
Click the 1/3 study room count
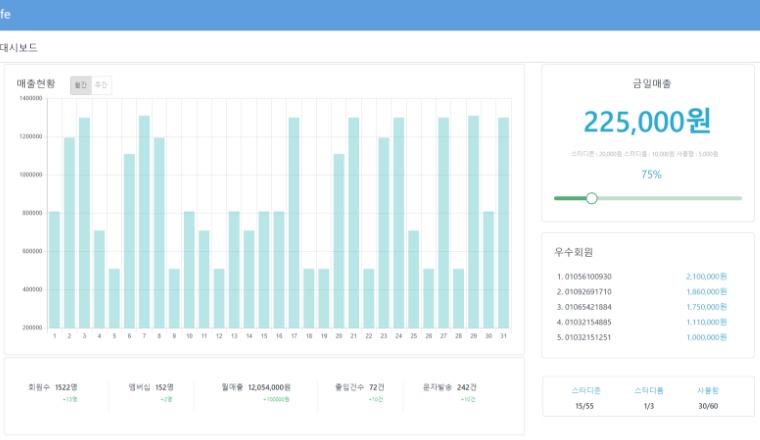649,406
